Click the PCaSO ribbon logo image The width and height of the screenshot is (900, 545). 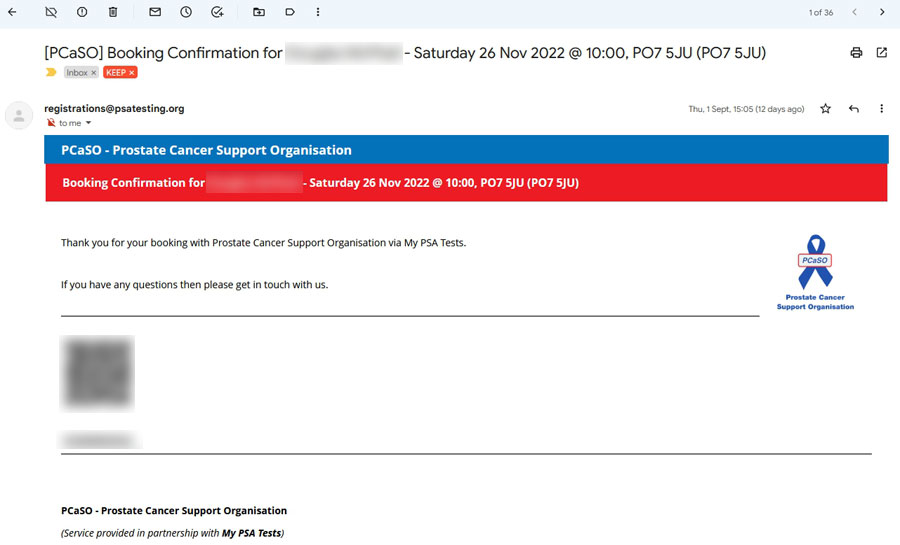(x=815, y=272)
